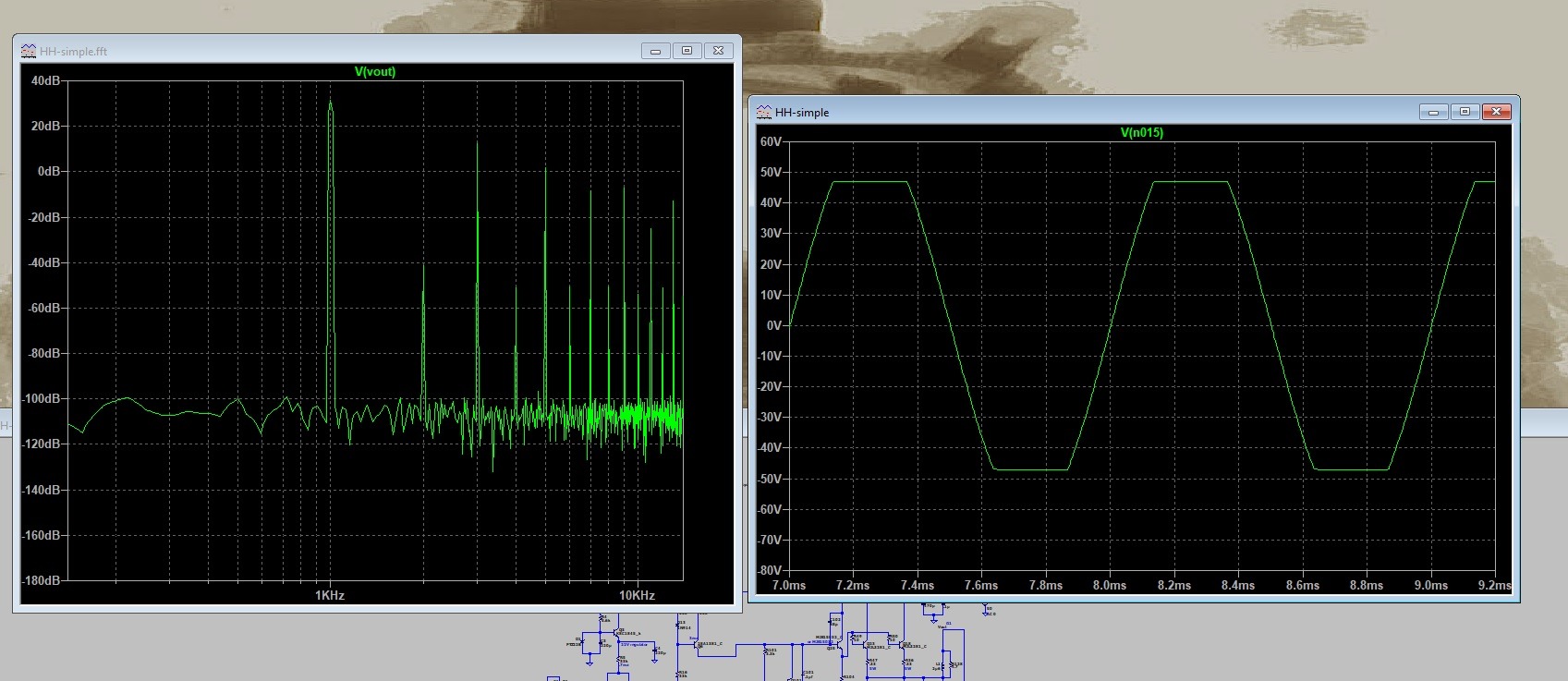
Task: Click the -80V label on waveform vertical axis
Action: 769,570
